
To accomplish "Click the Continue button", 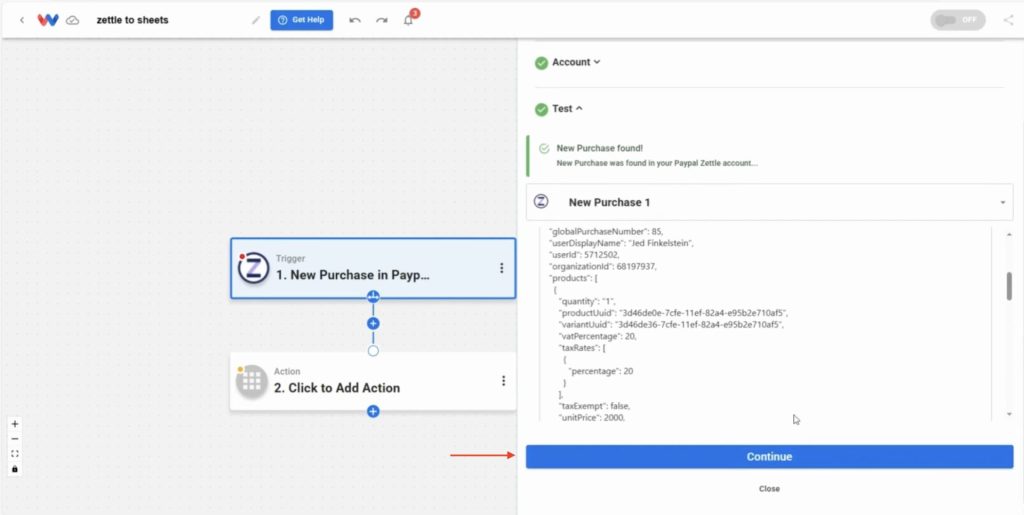I will click(769, 457).
